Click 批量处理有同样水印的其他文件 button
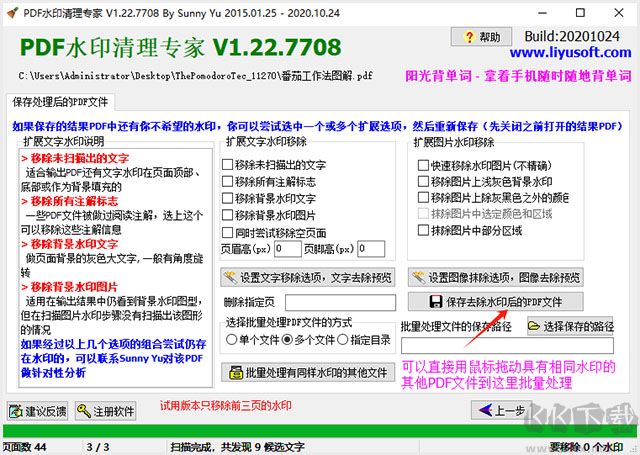 pos(308,372)
